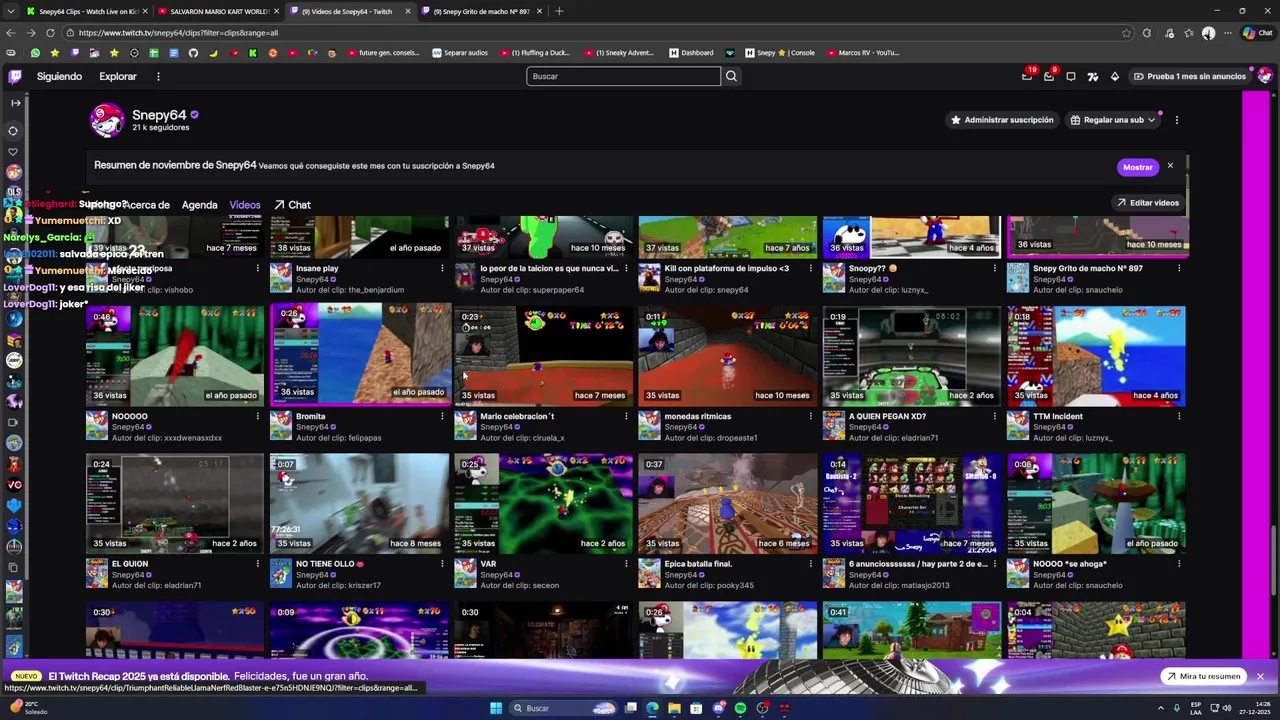The height and width of the screenshot is (720, 1280).
Task: Open options menu for clip 'Bromita'
Action: (x=442, y=416)
